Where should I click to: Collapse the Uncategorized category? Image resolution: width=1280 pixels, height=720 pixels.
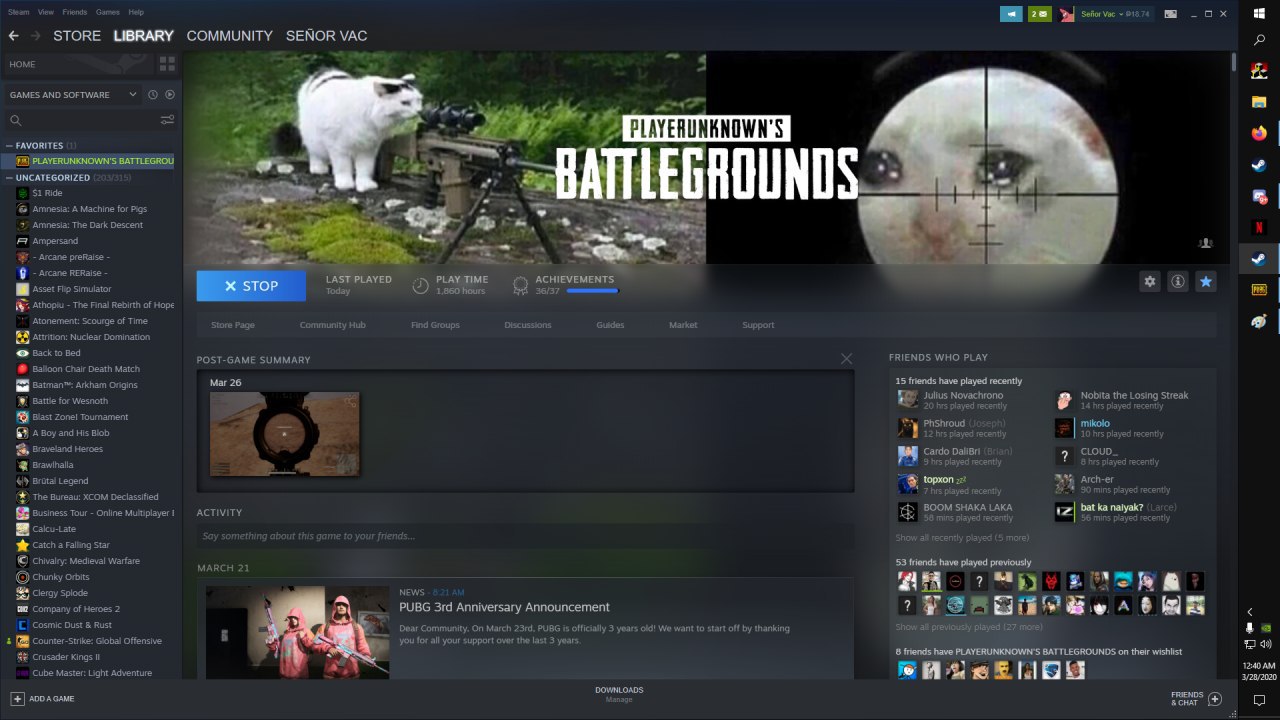pos(9,178)
